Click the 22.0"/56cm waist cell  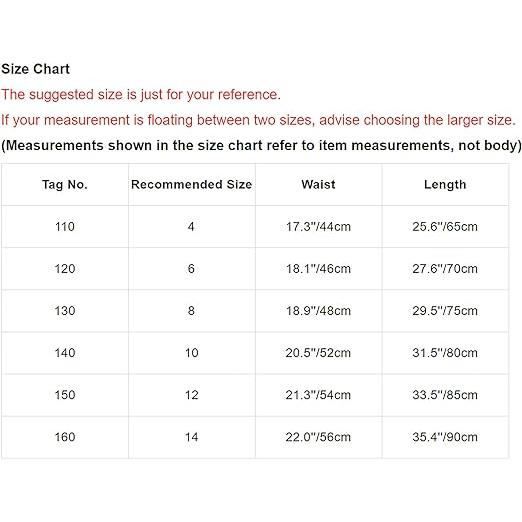(318, 437)
